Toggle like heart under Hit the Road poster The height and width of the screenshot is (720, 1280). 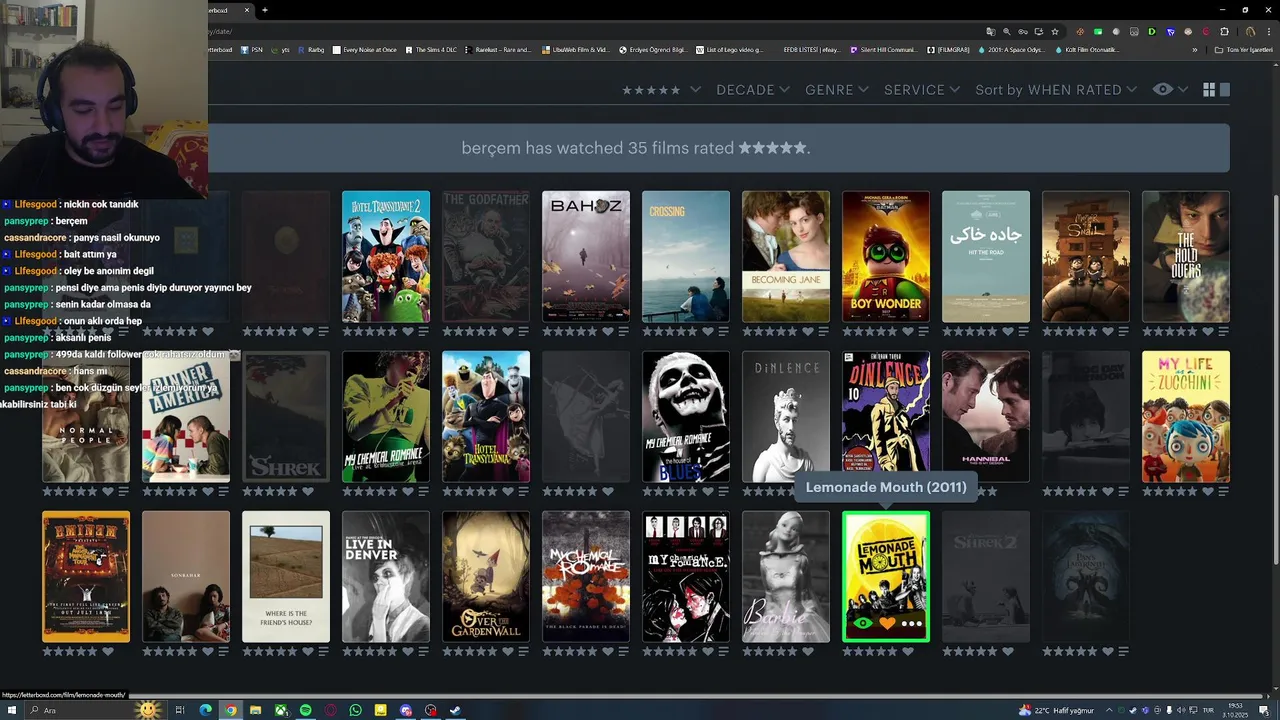click(1008, 331)
